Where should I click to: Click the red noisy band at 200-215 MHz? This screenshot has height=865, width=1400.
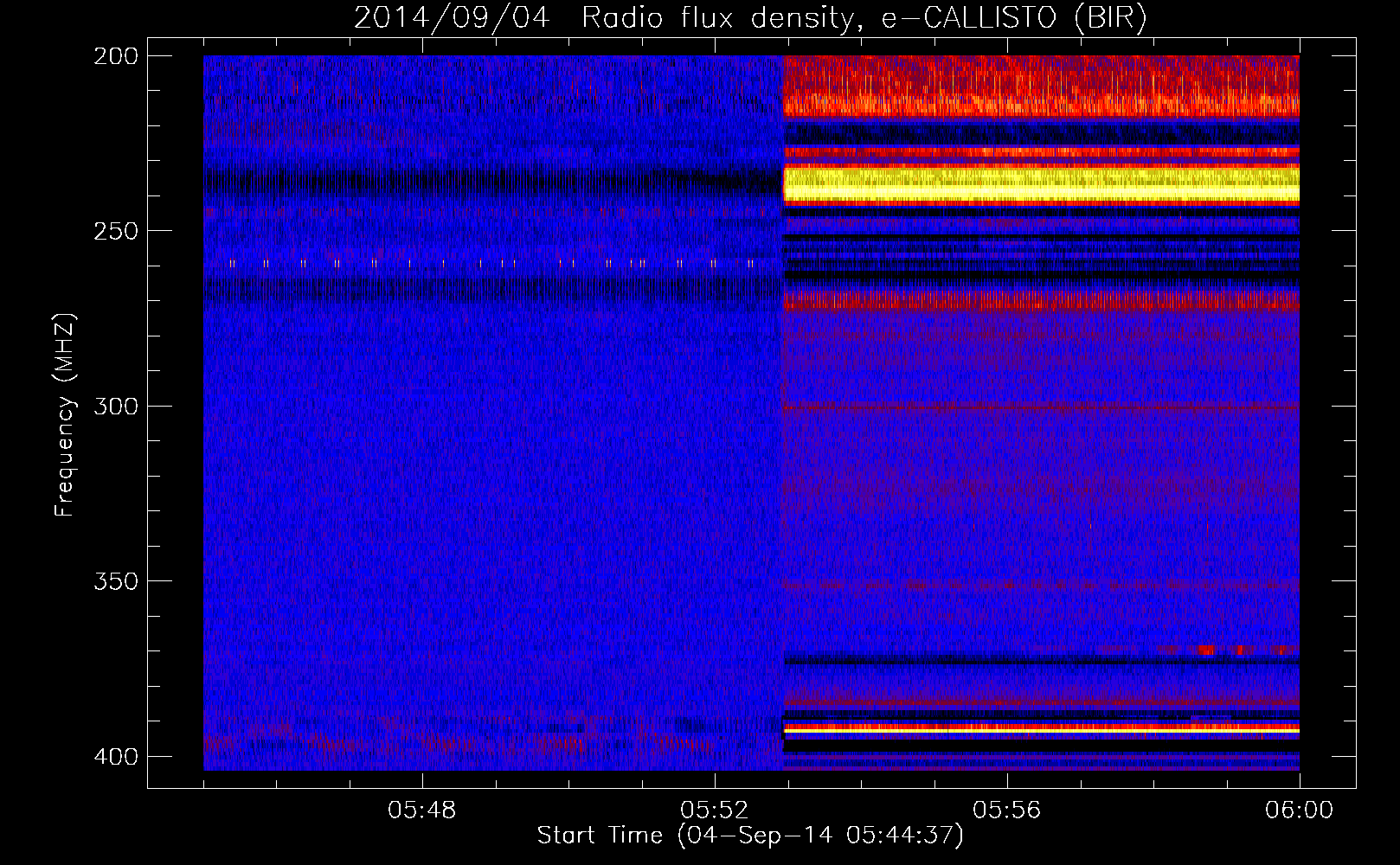[x=1041, y=86]
